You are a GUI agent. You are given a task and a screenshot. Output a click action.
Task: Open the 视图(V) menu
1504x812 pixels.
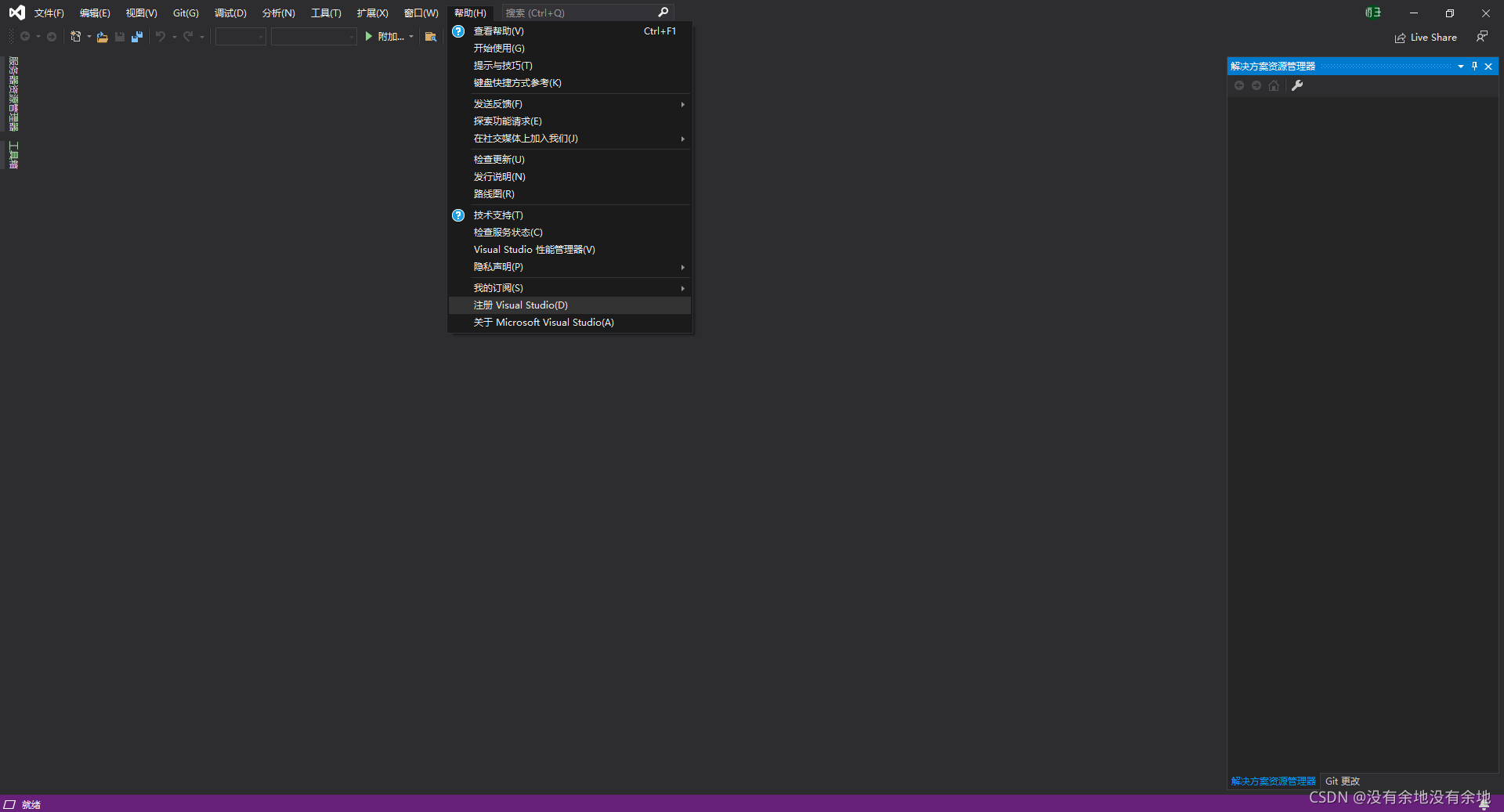pyautogui.click(x=141, y=13)
